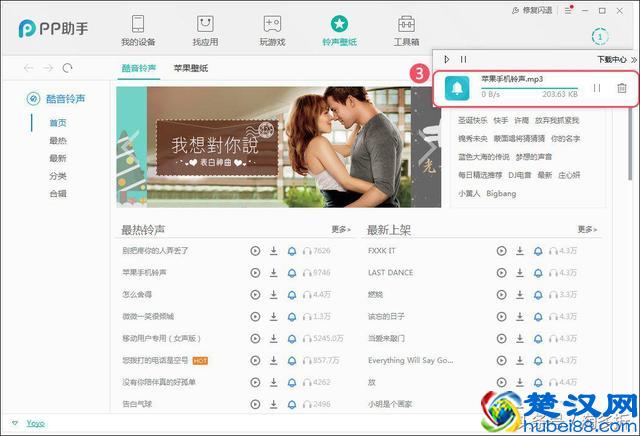Pause all downloads in panel header
The image size is (640, 436).
pos(463,60)
